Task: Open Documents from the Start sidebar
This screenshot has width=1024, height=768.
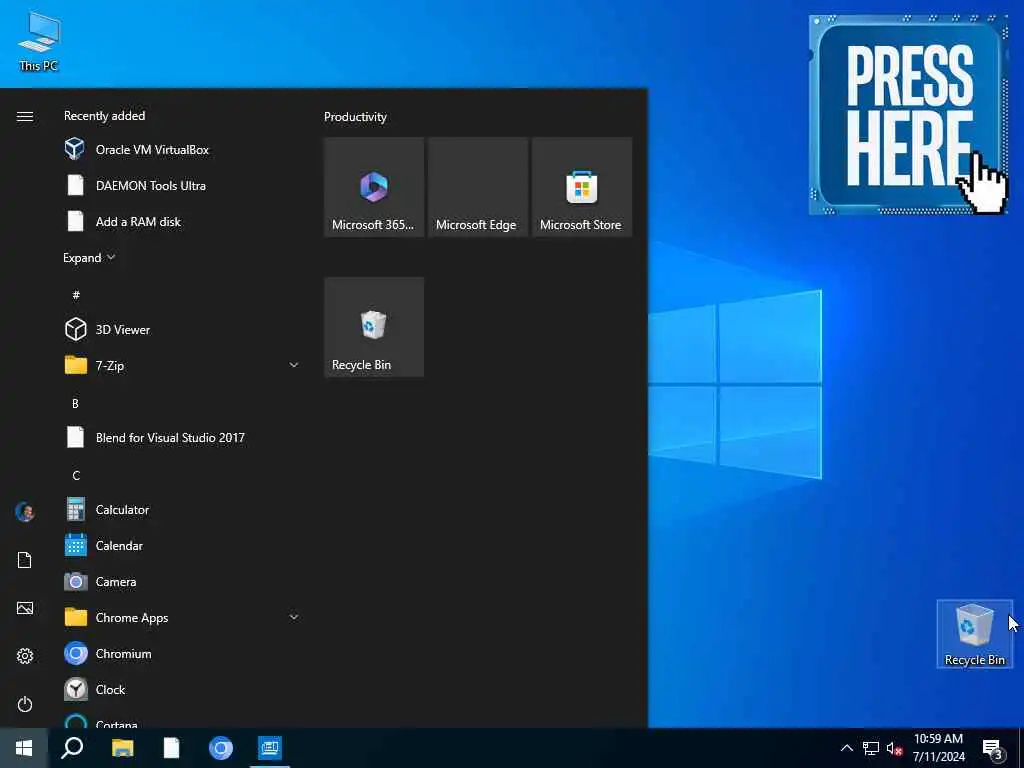Action: pos(25,560)
